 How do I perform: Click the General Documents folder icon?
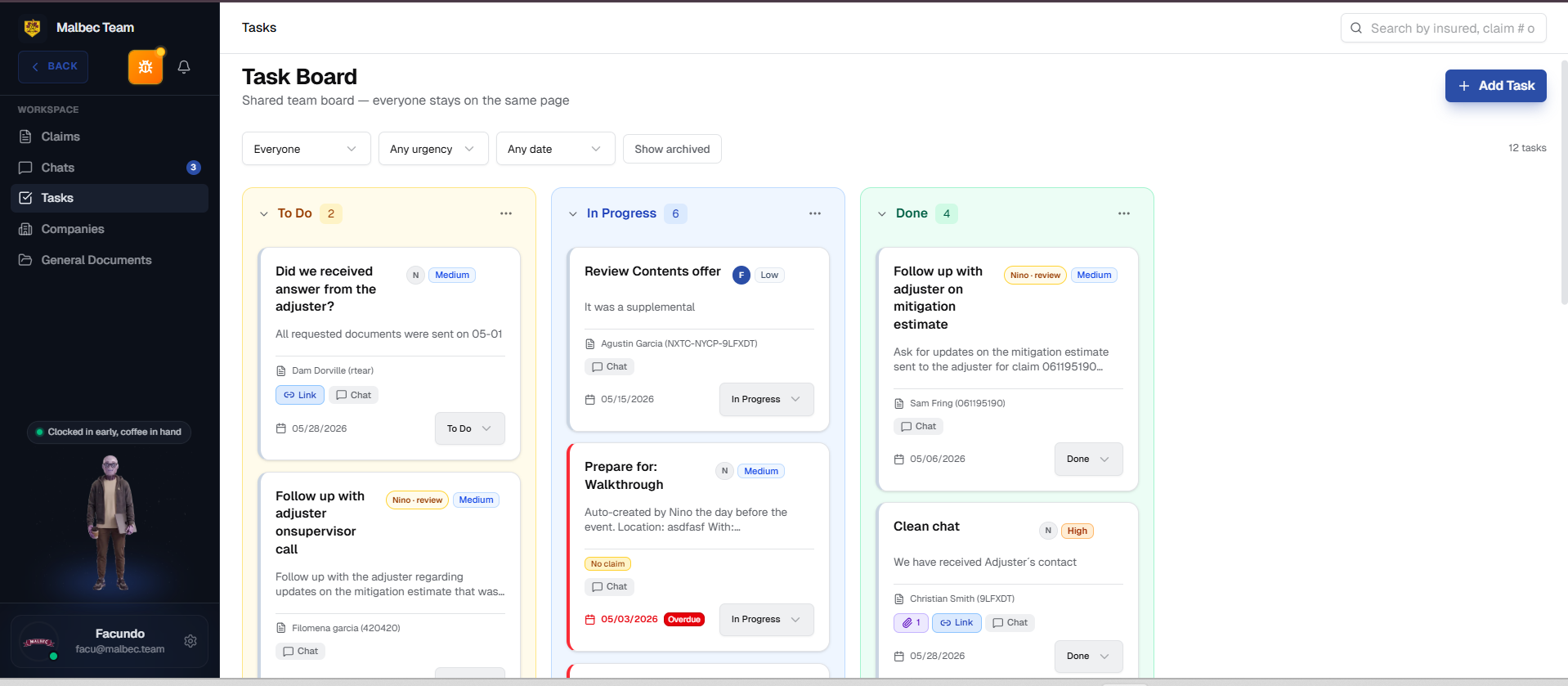[25, 260]
